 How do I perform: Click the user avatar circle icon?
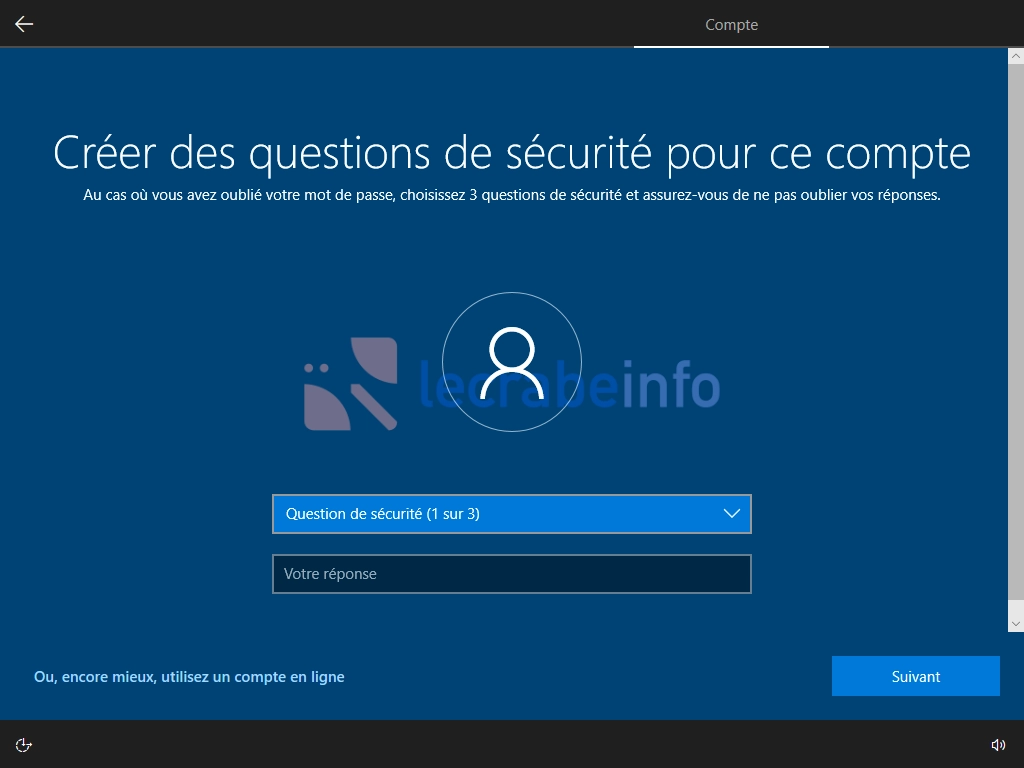tap(512, 362)
